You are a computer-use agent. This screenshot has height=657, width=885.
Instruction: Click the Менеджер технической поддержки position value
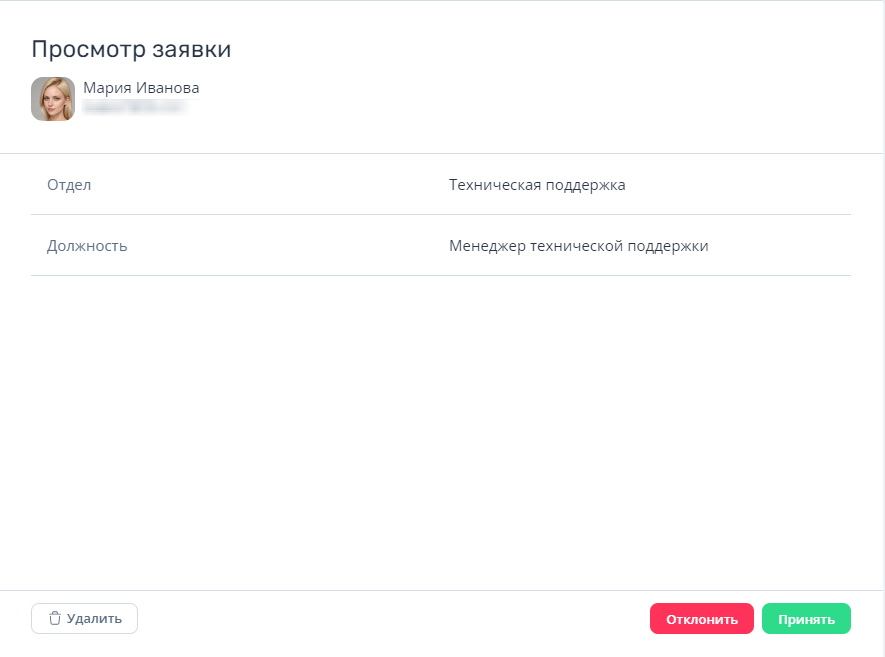tap(578, 246)
